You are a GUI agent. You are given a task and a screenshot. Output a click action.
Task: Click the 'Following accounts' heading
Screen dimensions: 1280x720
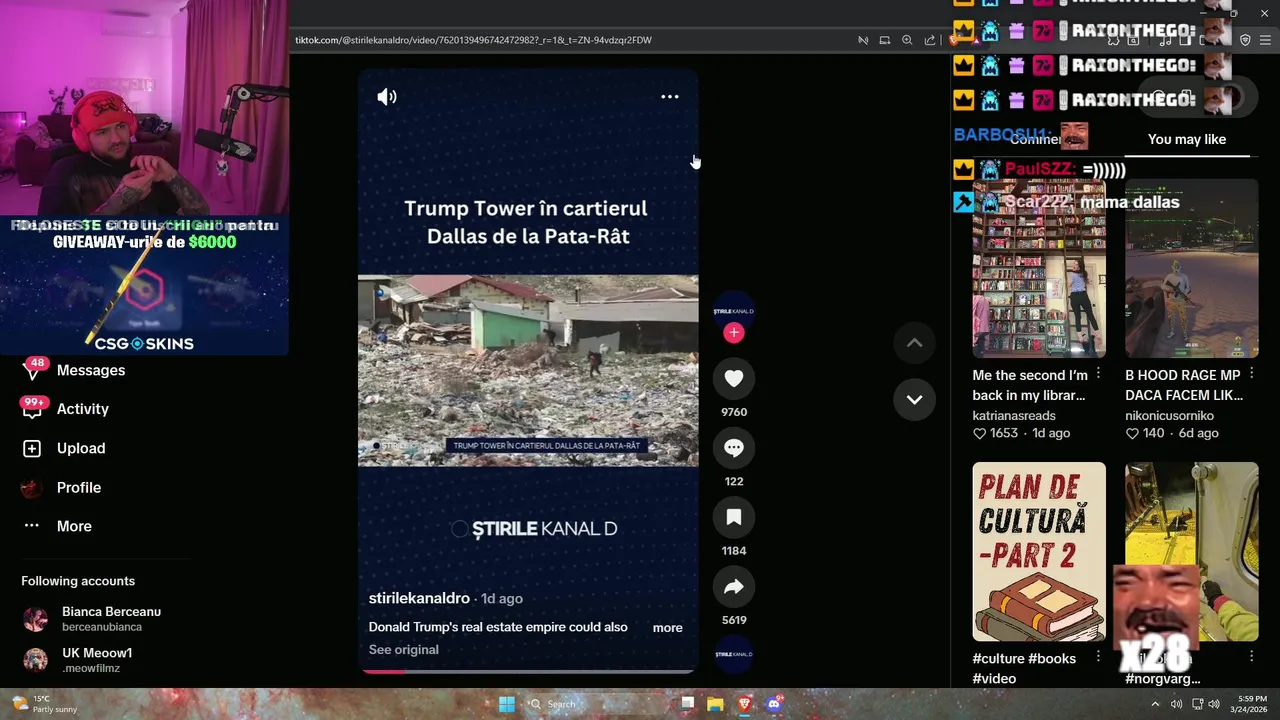[x=78, y=581]
